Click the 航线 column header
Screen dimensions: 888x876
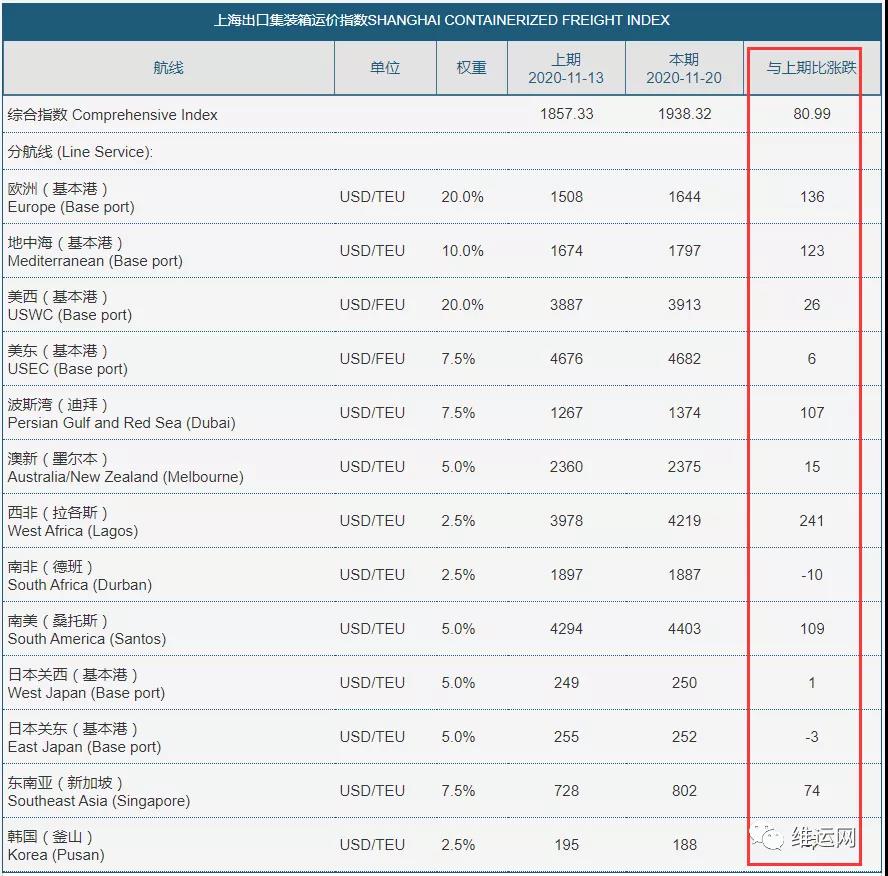168,68
